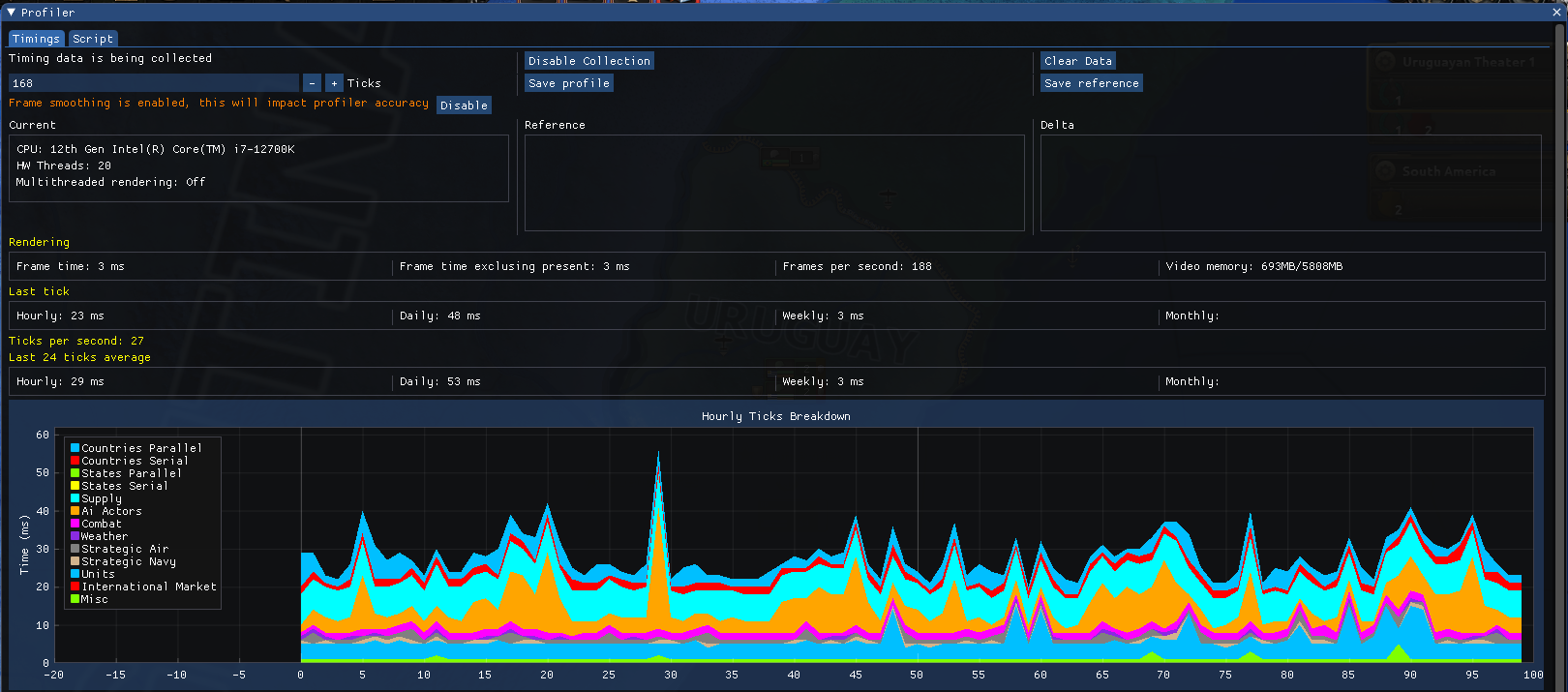Click the Ai Actors orange swatch
The width and height of the screenshot is (1568, 692).
click(x=75, y=511)
